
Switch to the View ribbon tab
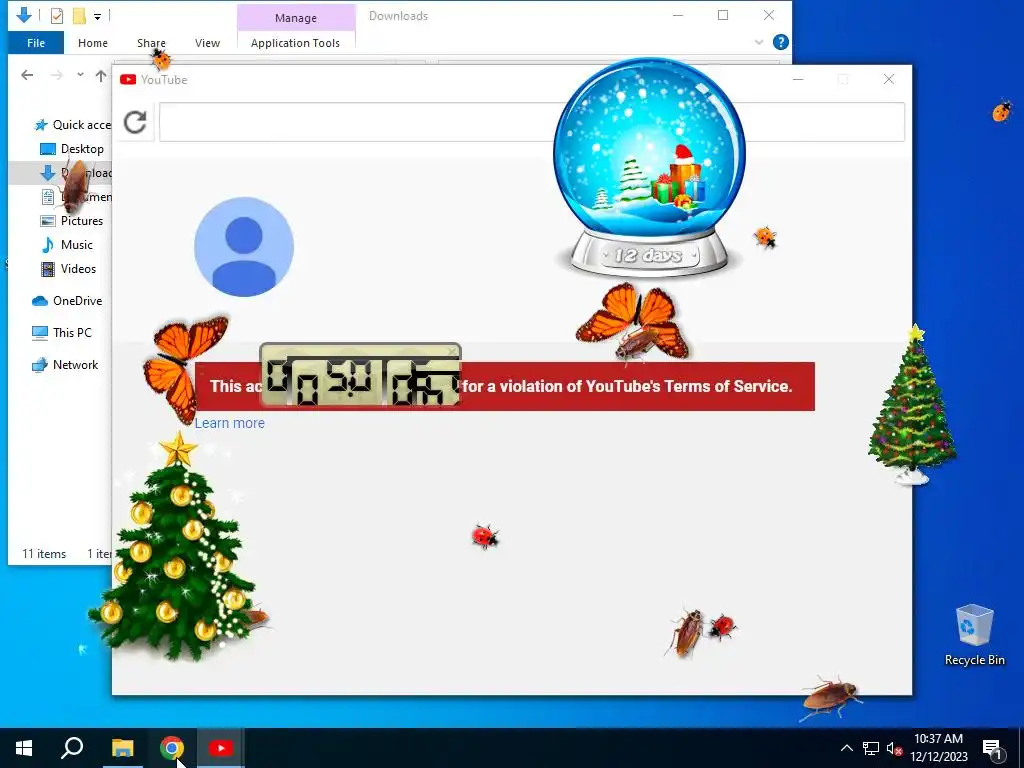pyautogui.click(x=207, y=43)
